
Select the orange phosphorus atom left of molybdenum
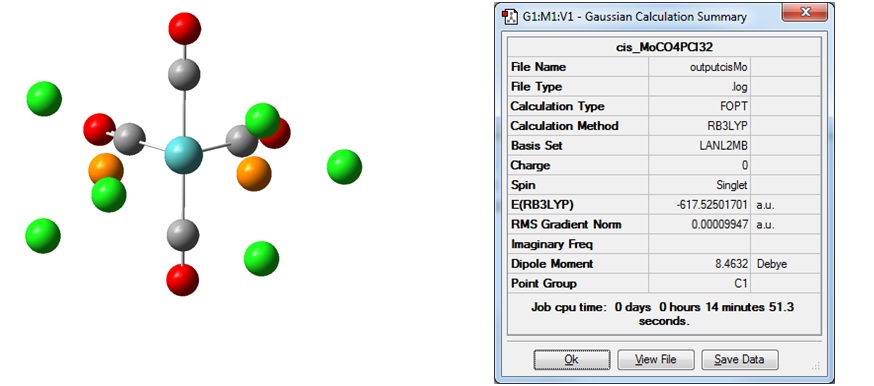(x=105, y=167)
